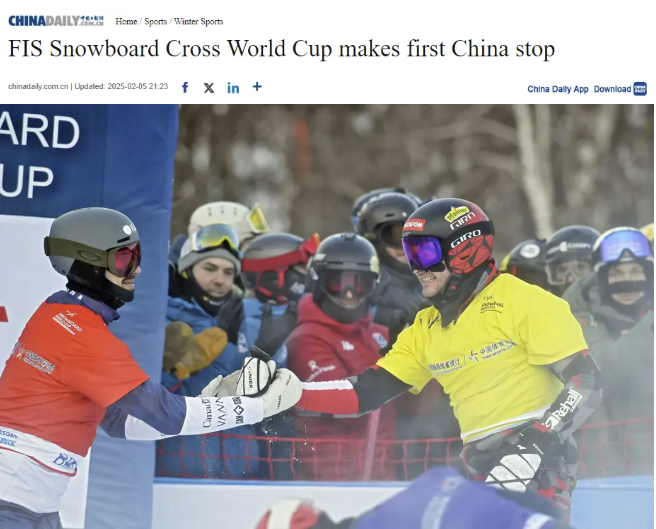
Task: Click the Chinese characters in the logo
Action: pos(92,18)
